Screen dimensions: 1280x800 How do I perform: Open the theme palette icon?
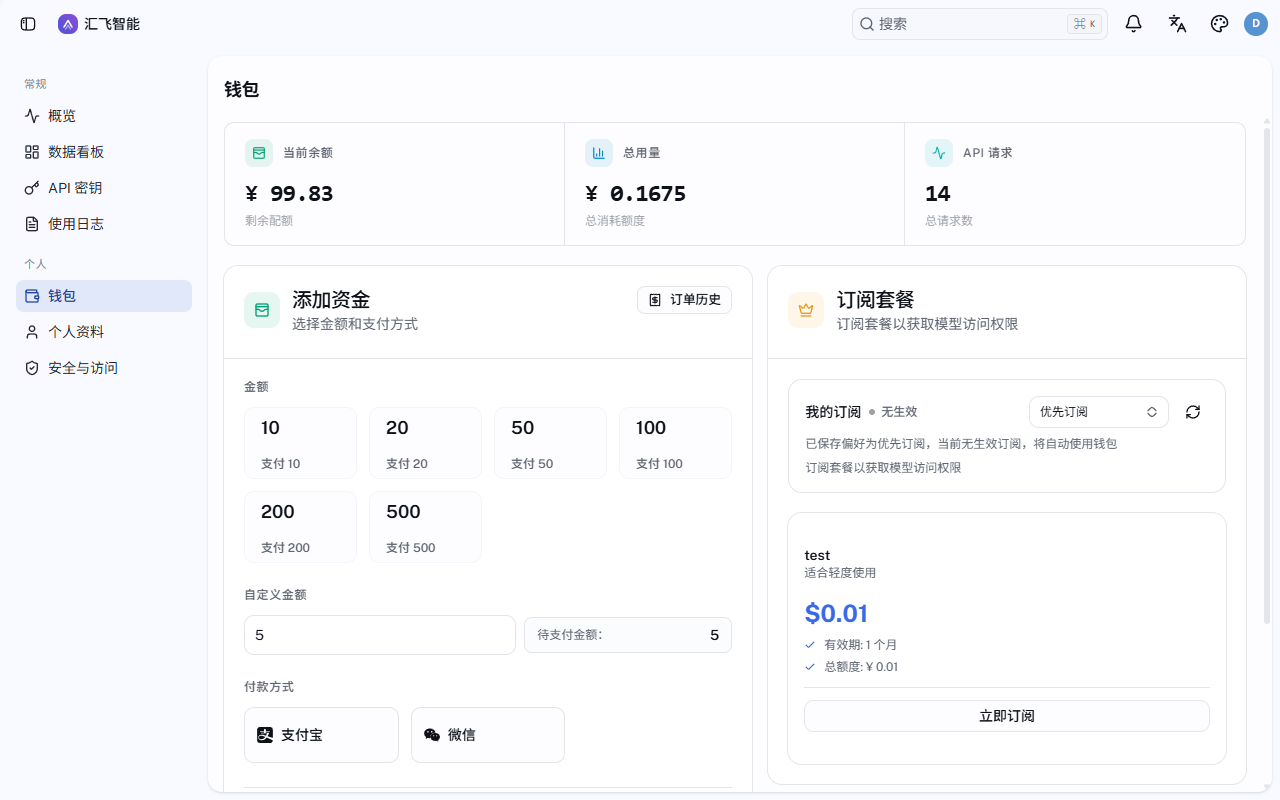[1219, 24]
